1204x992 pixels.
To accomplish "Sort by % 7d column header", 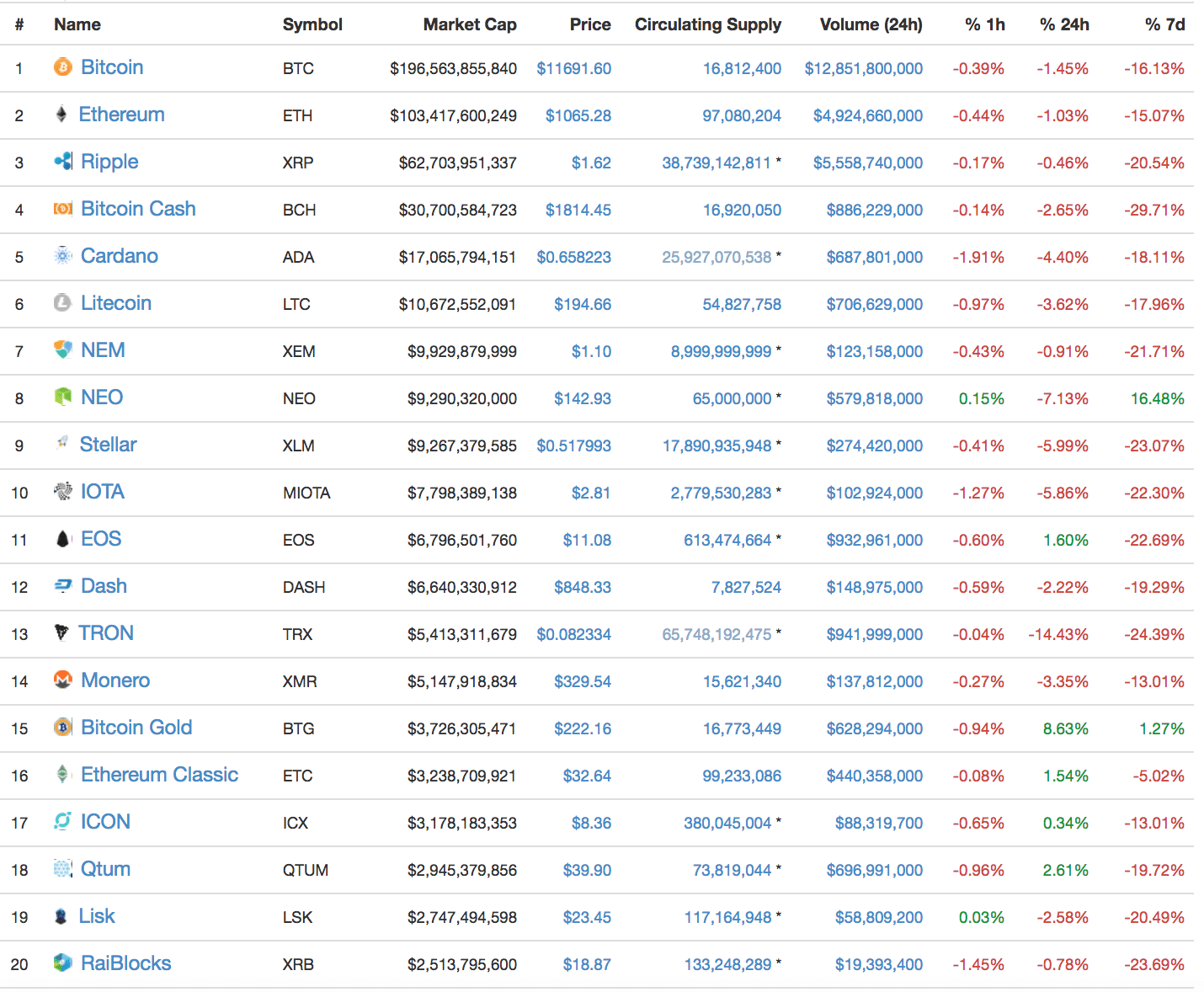I will click(1165, 24).
